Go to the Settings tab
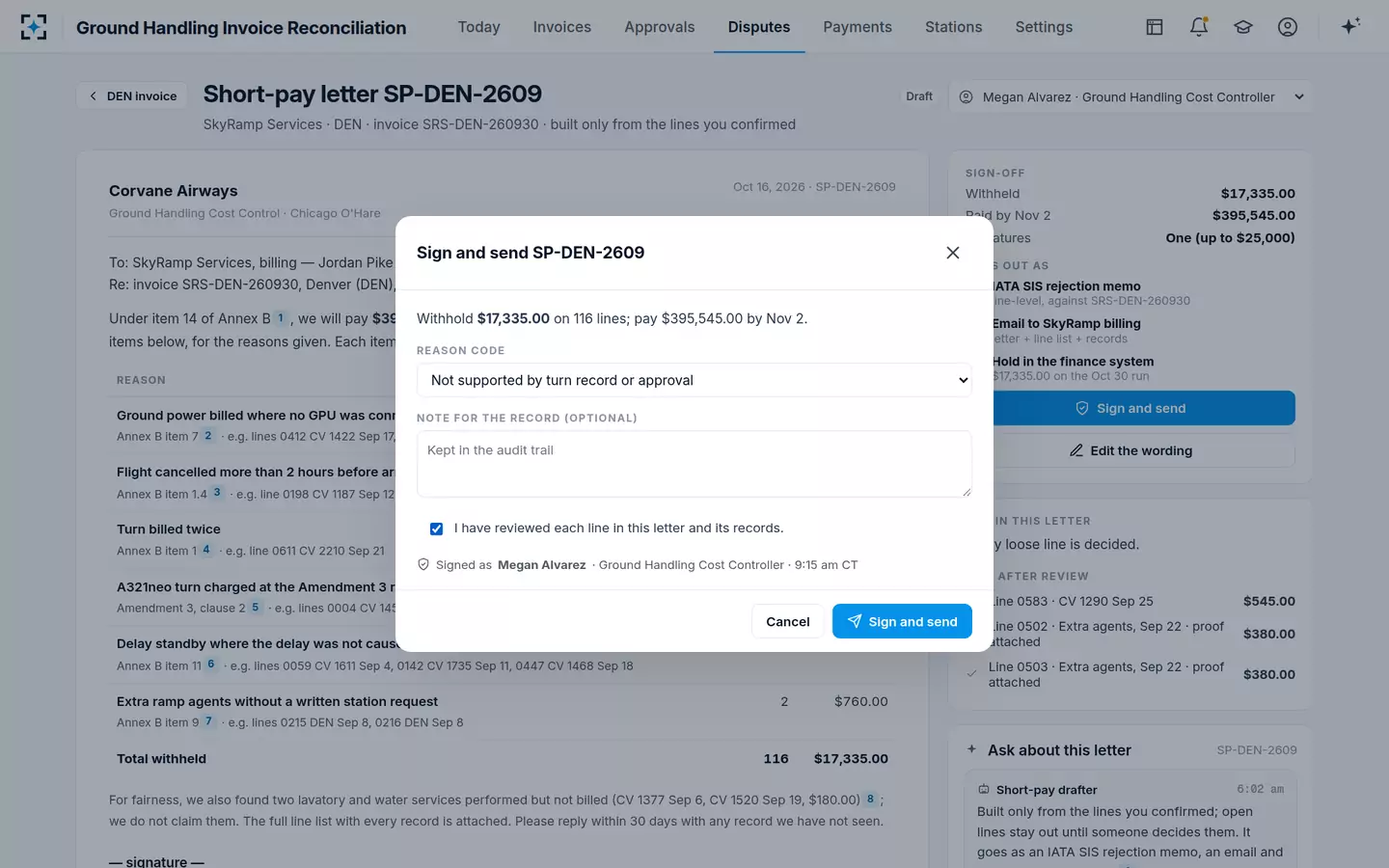 1044,27
